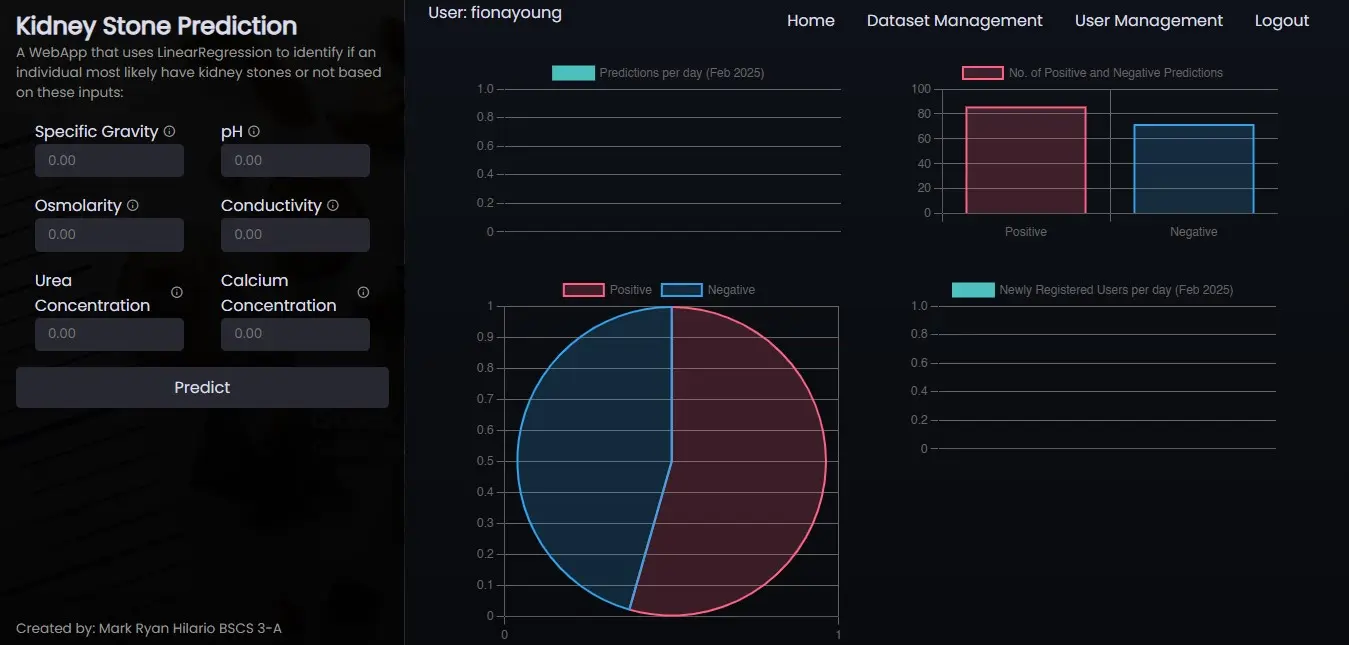Open the Home page
The width and height of the screenshot is (1349, 645).
(x=810, y=21)
